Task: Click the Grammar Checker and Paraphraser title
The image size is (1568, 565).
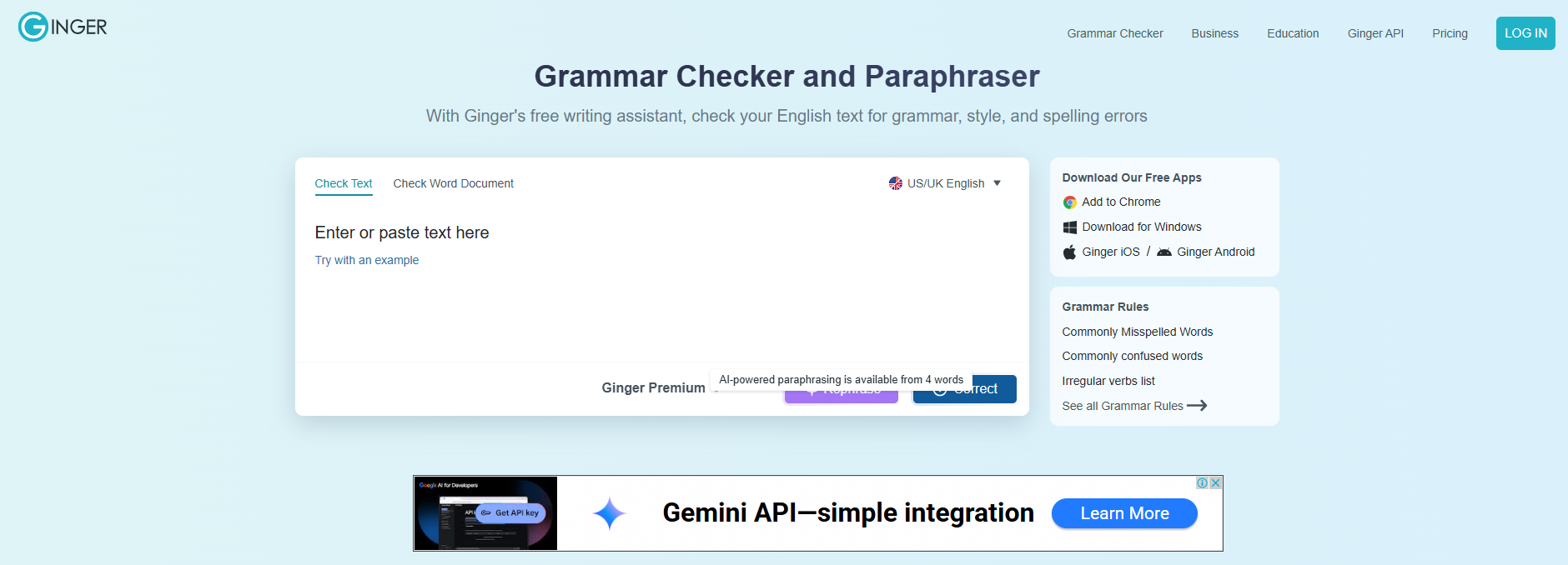Action: coord(787,77)
